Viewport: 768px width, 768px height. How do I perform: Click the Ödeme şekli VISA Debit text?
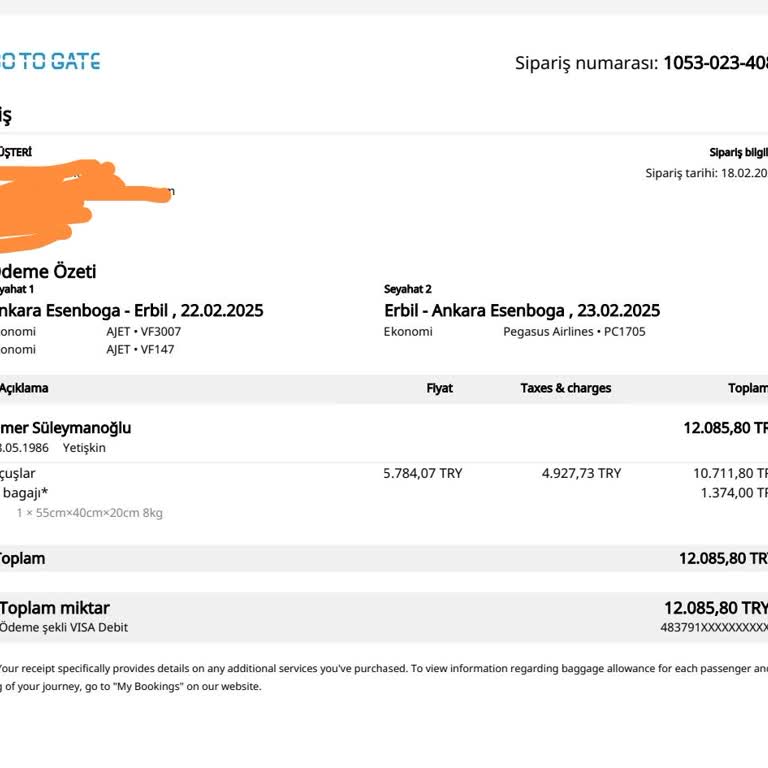point(64,628)
